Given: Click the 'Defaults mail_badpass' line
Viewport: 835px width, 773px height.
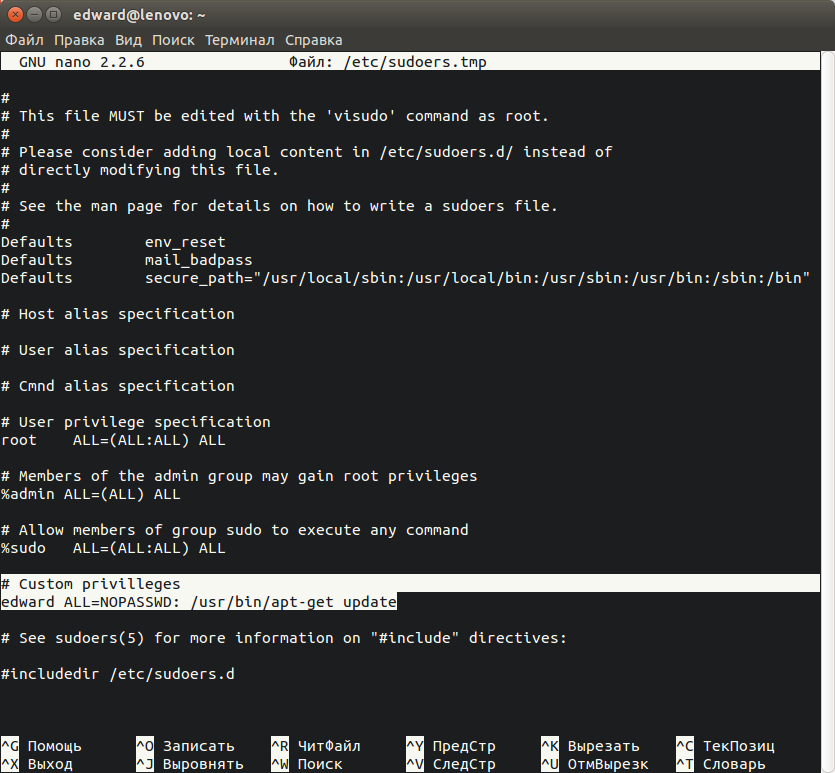Looking at the screenshot, I should 127,260.
